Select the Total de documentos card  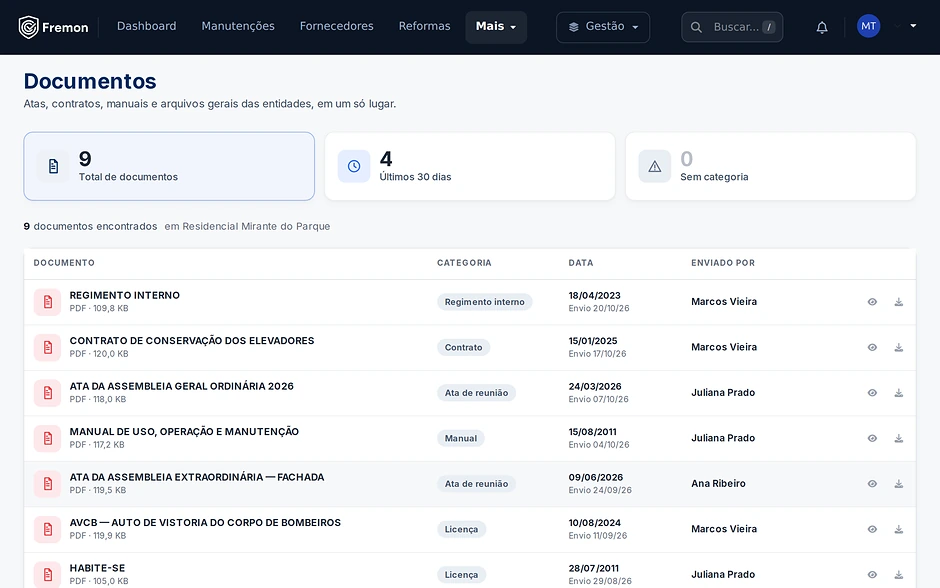(169, 166)
